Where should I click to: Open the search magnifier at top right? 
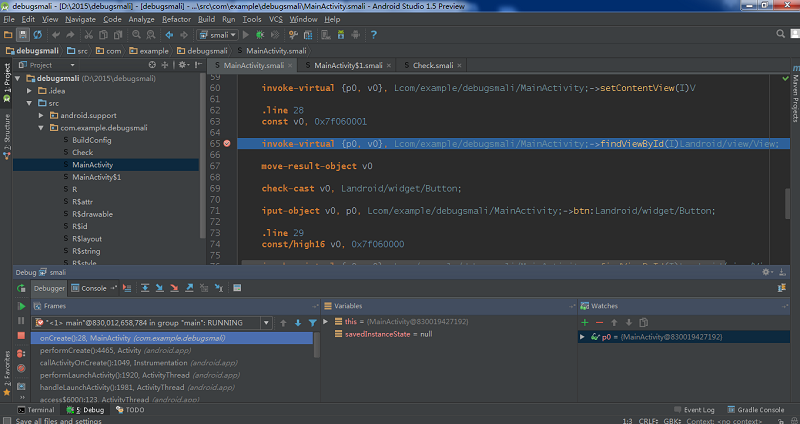781,34
